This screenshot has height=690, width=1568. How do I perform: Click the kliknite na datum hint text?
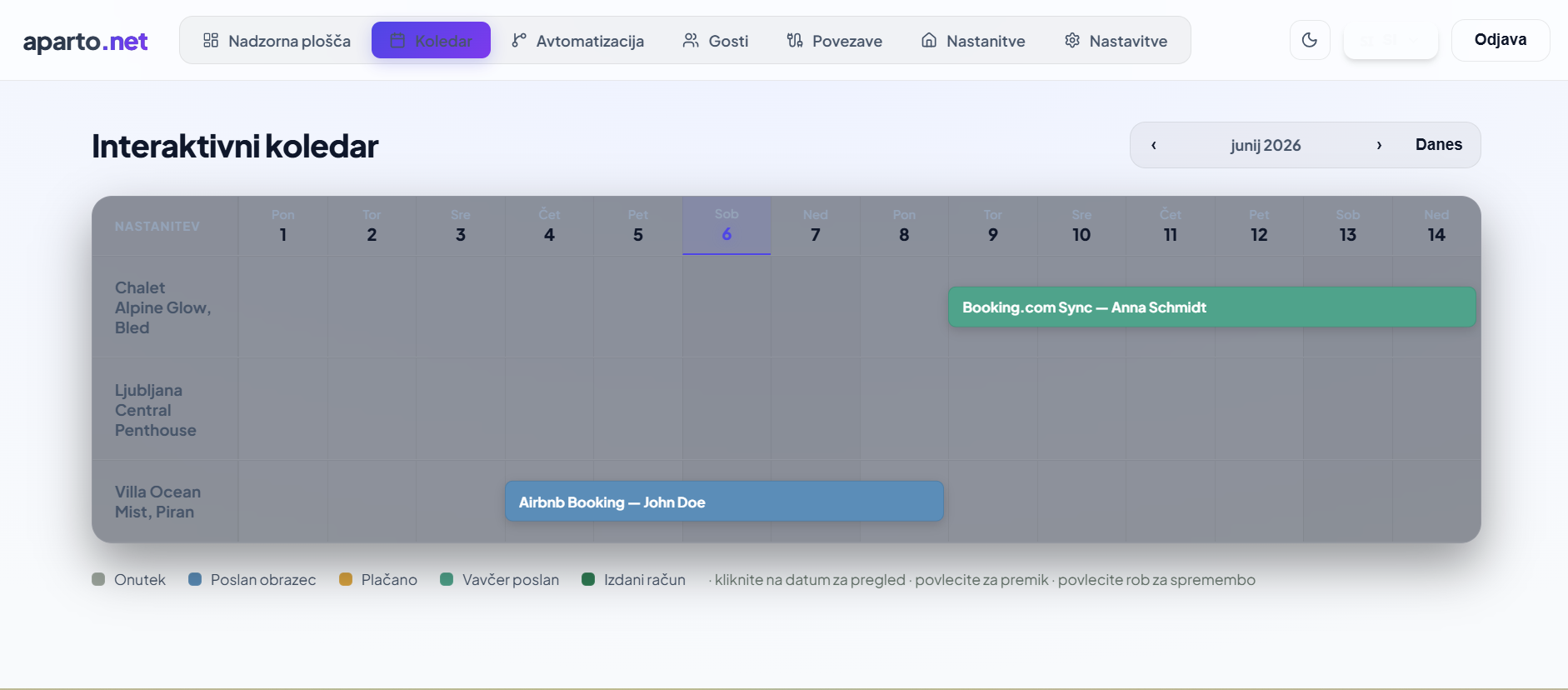click(982, 580)
